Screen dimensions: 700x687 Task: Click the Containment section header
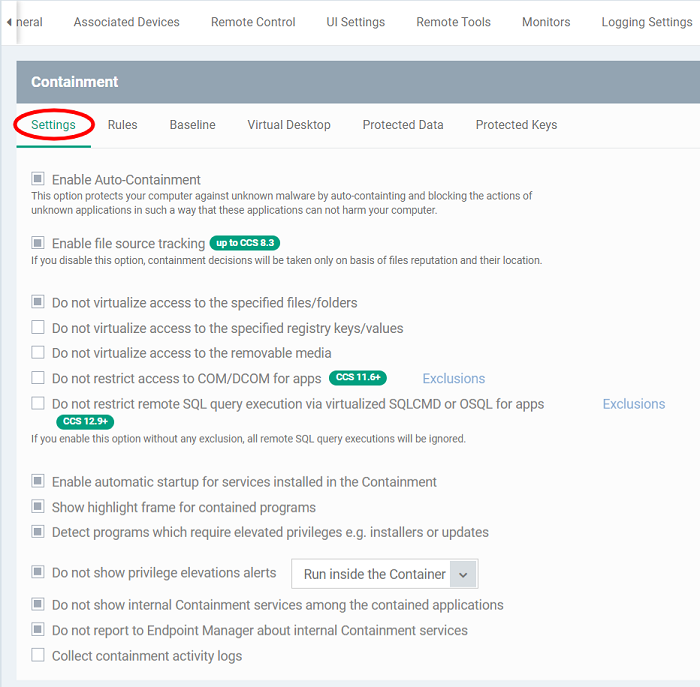coord(358,82)
